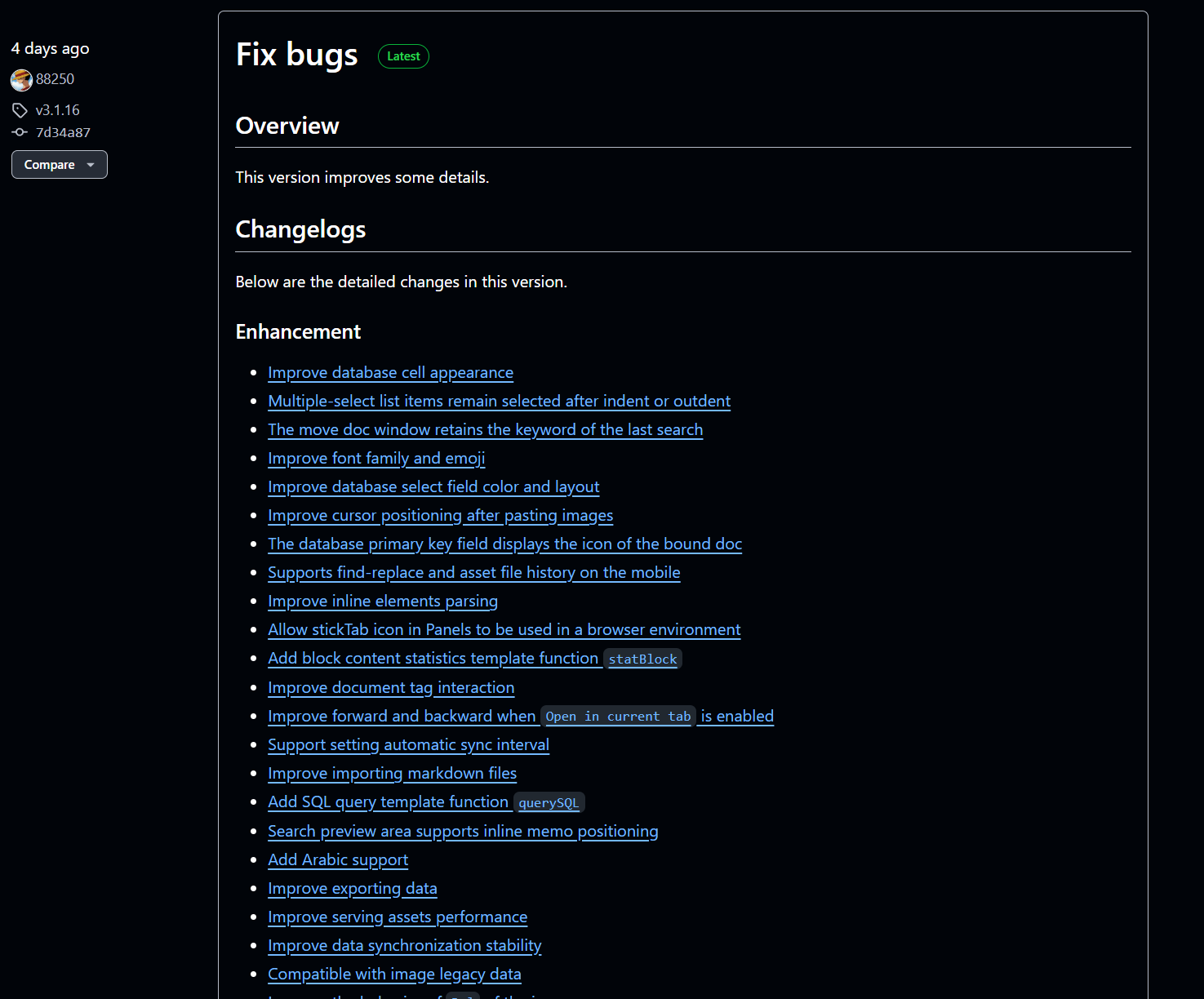Open 'The move doc window retains the keyword' link

(x=486, y=430)
